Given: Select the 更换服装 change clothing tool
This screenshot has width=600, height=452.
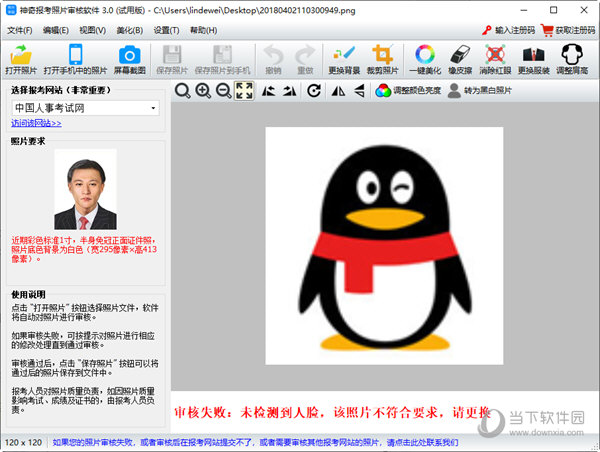Looking at the screenshot, I should pos(533,59).
